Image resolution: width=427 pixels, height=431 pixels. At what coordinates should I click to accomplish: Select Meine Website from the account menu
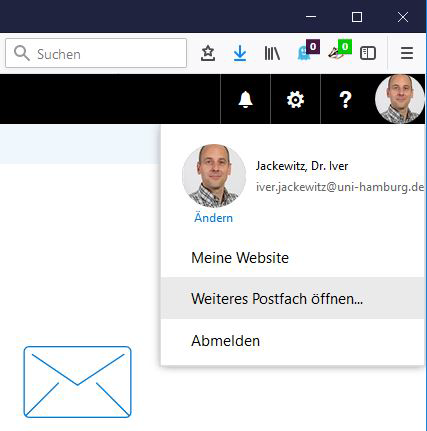240,258
